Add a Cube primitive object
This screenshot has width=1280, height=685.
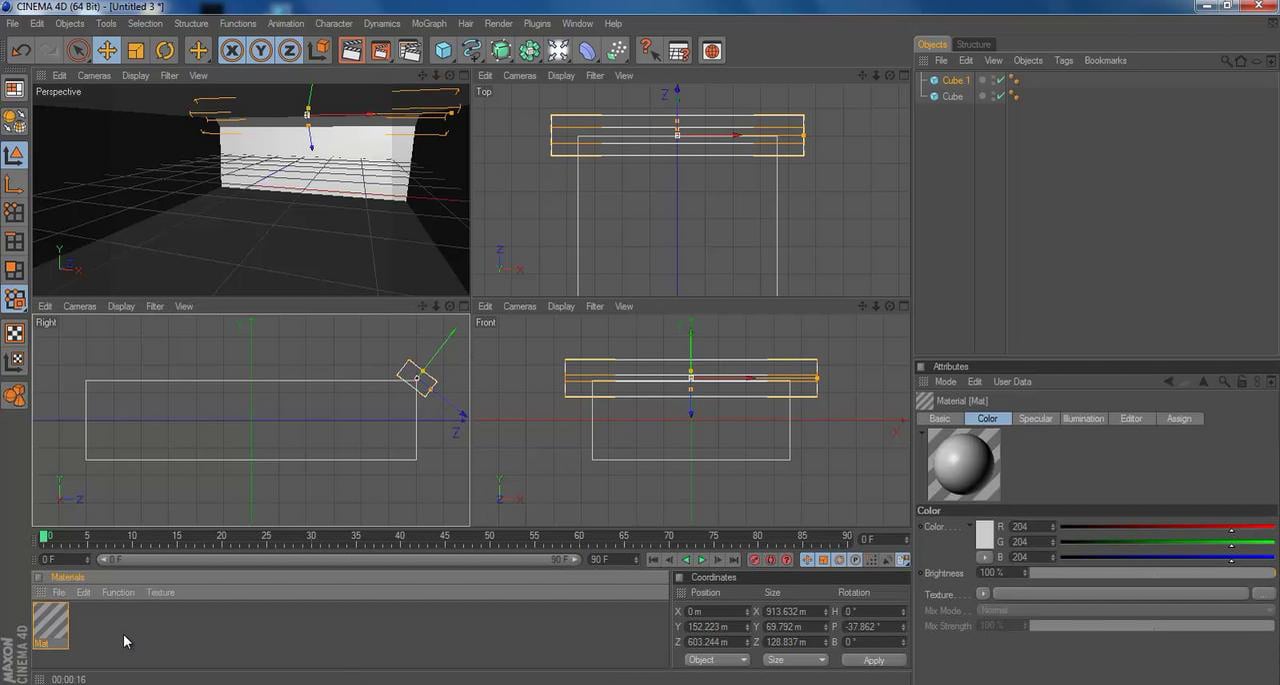[x=443, y=50]
